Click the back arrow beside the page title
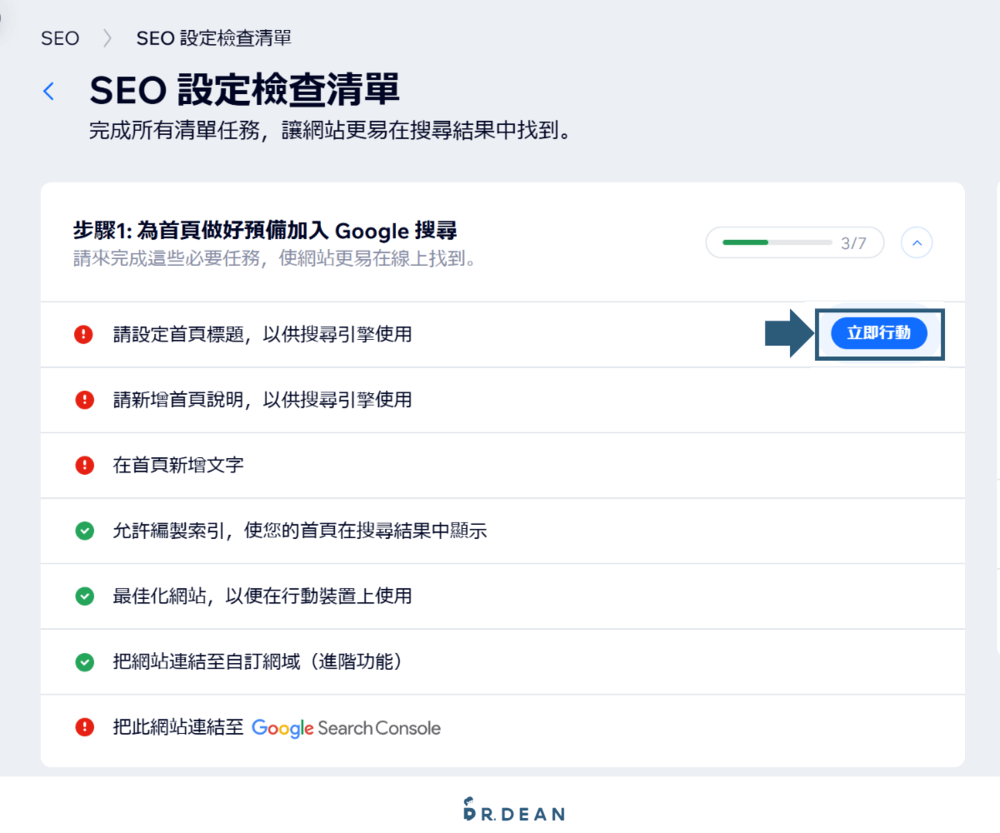This screenshot has height=833, width=1000. (x=48, y=90)
